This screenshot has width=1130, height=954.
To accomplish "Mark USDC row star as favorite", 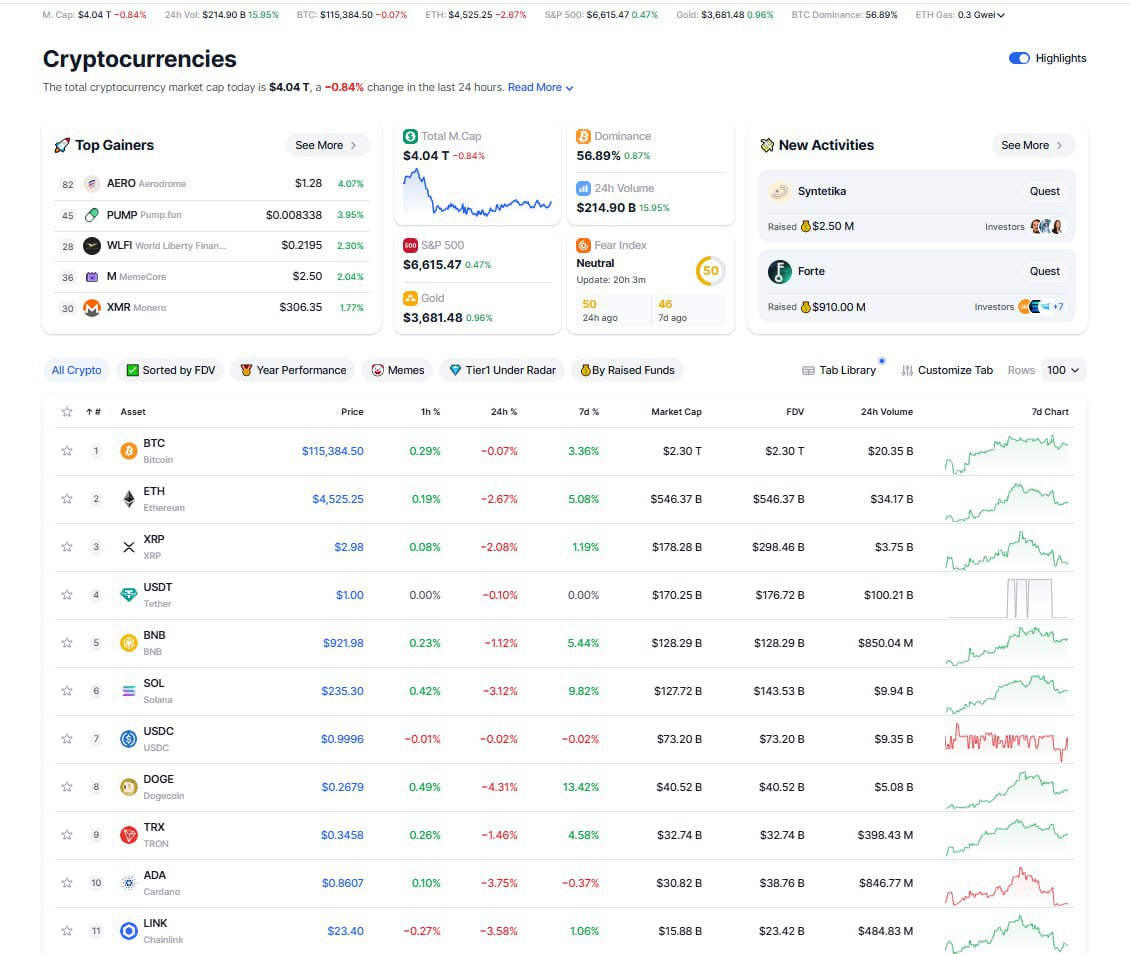I will [67, 739].
